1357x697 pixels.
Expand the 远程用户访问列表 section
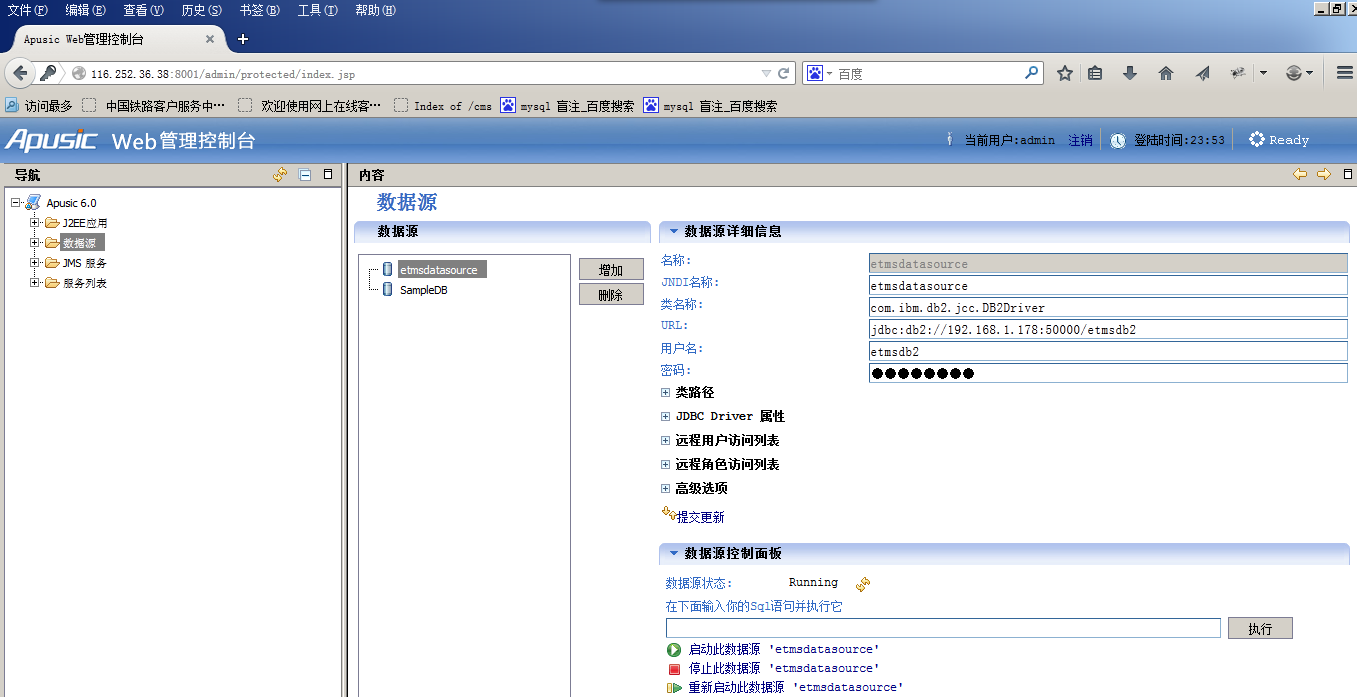pyautogui.click(x=665, y=441)
